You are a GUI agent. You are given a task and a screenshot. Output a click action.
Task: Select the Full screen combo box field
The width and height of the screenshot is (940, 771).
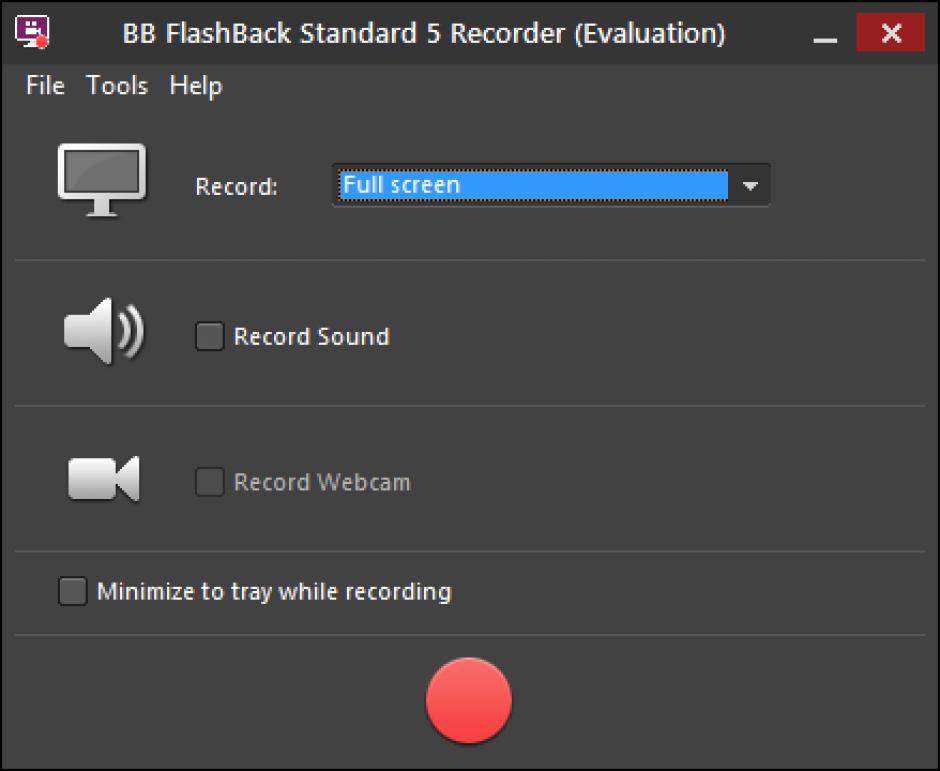pyautogui.click(x=533, y=186)
